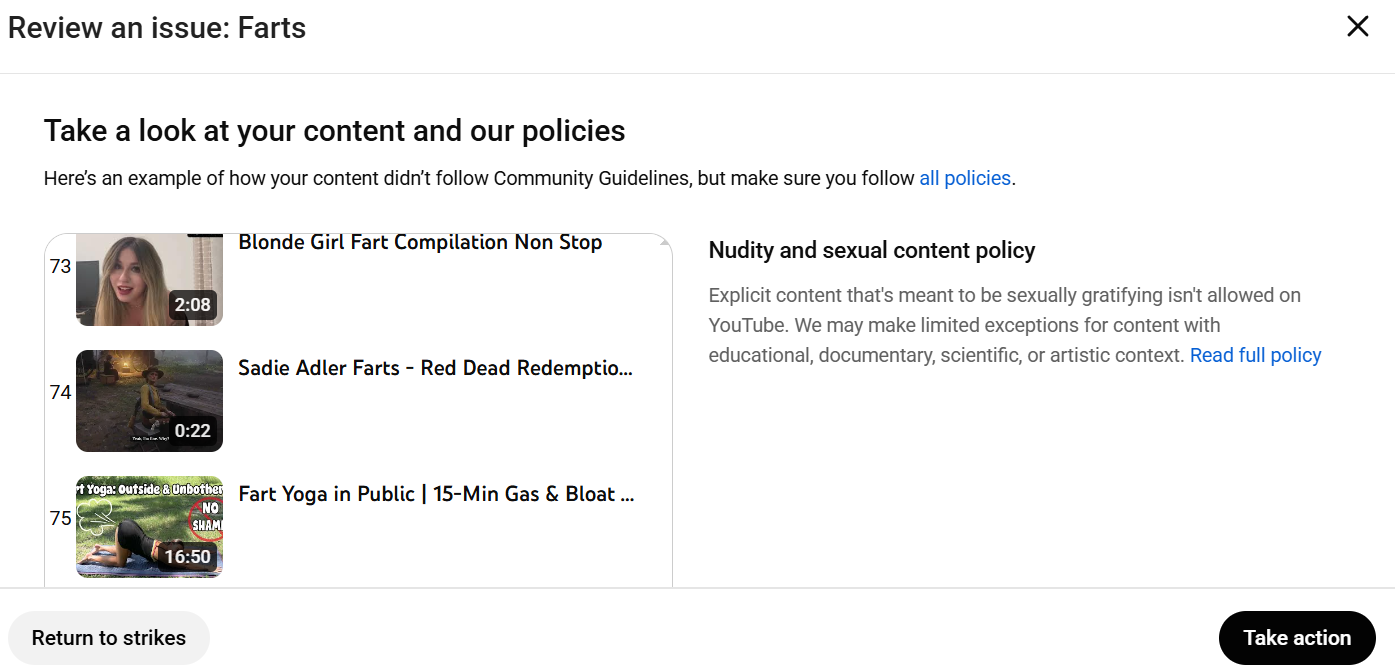Click playlist index number 73

60,267
